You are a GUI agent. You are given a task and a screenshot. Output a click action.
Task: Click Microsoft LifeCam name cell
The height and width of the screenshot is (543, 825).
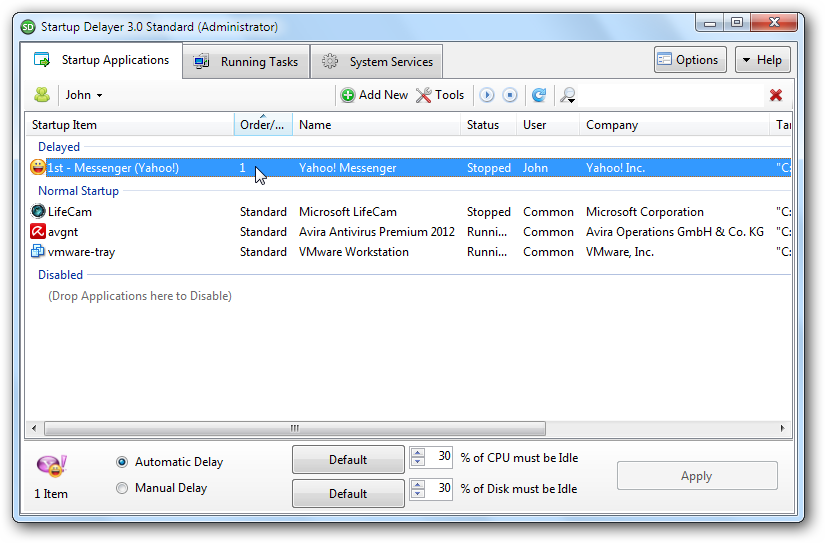pos(348,212)
